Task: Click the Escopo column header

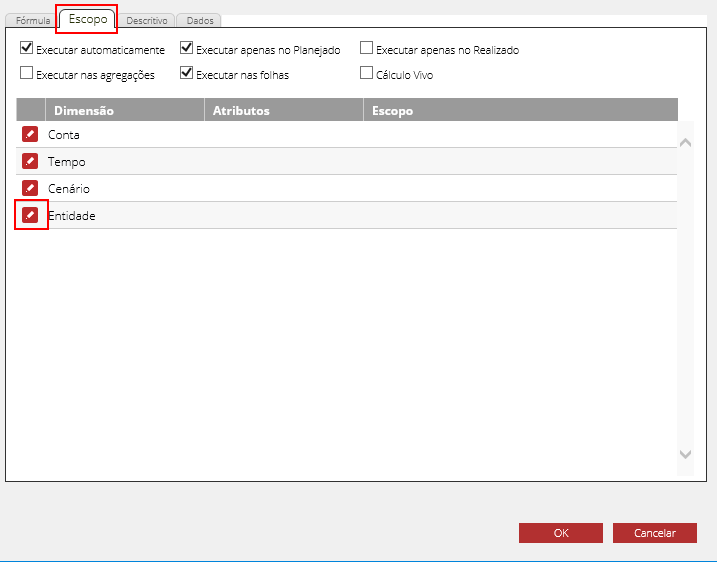Action: pyautogui.click(x=521, y=110)
